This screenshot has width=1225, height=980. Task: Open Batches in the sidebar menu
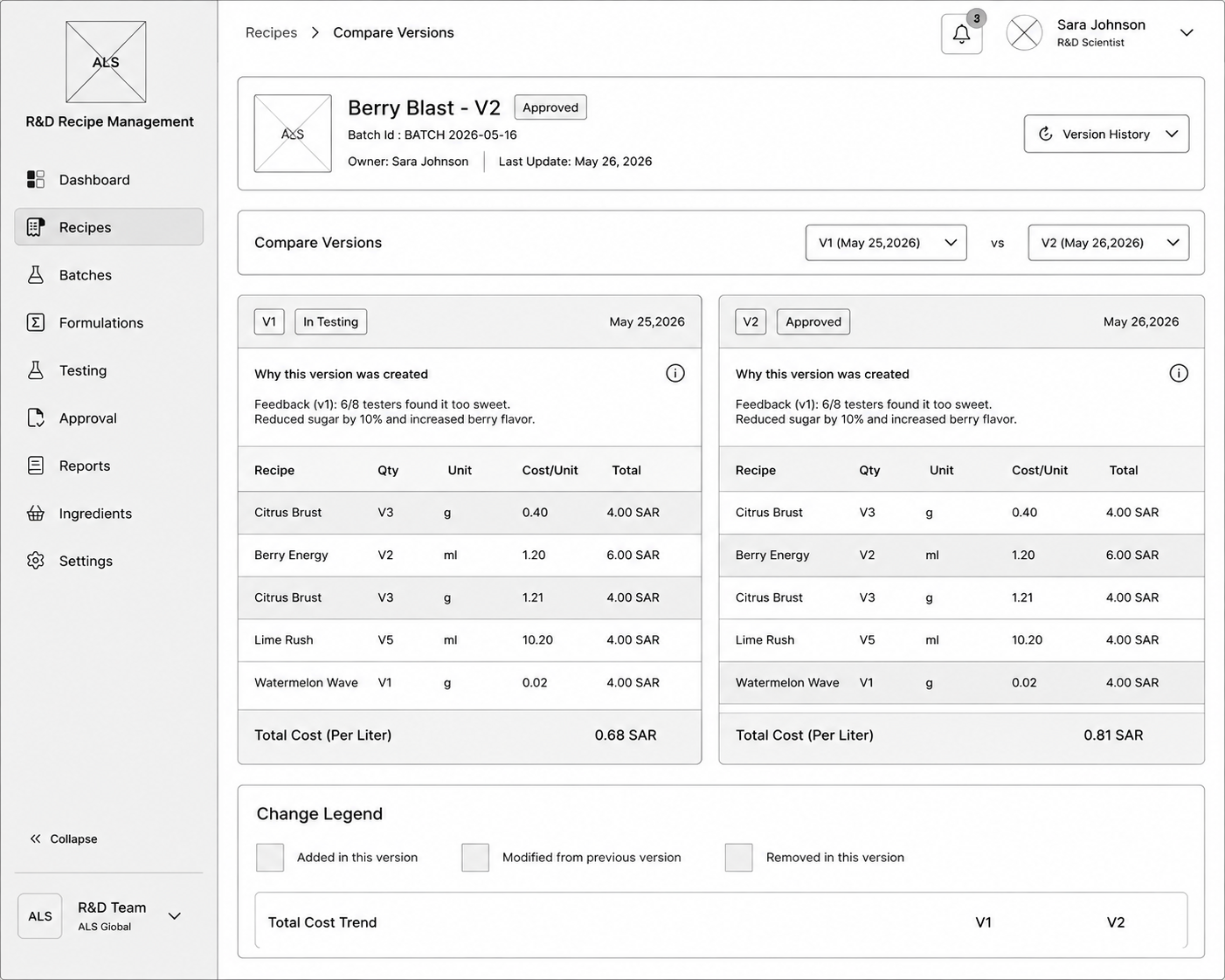108,274
